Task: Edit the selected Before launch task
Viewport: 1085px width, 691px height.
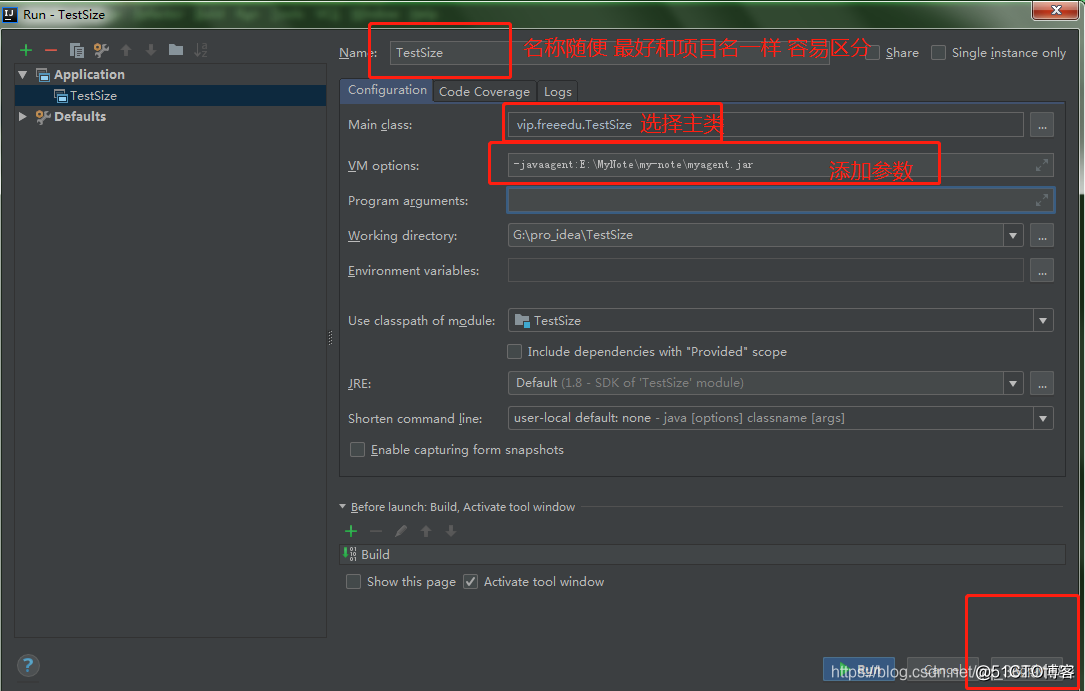Action: point(401,531)
